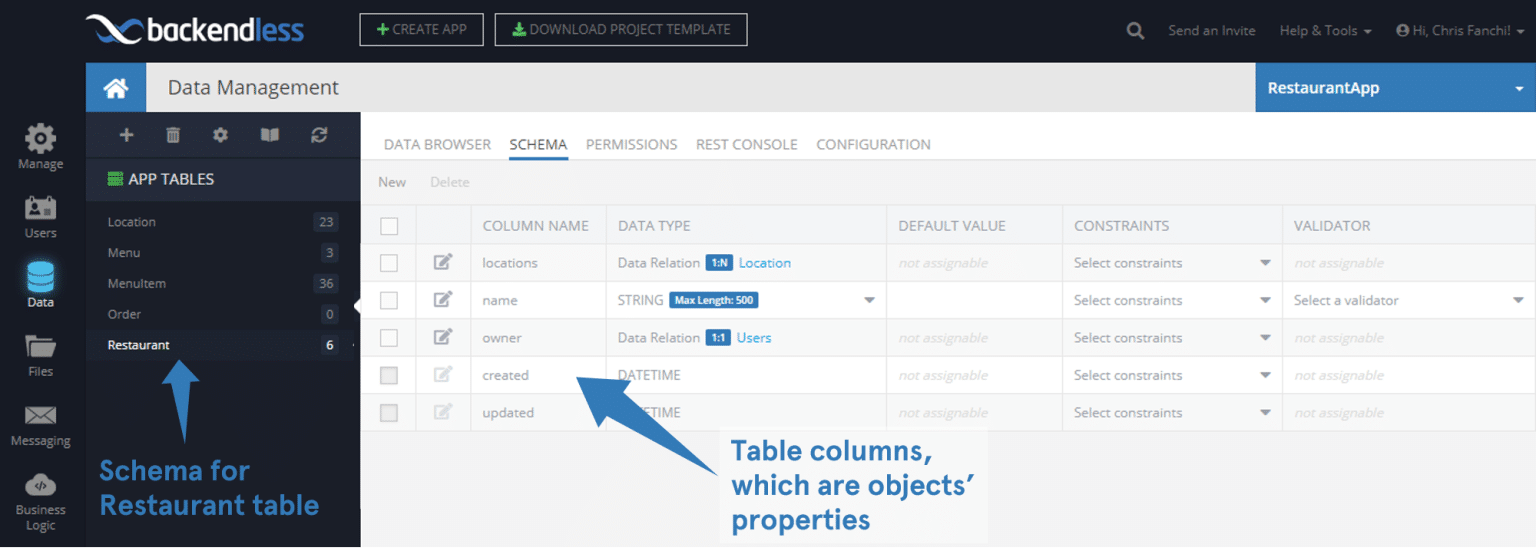Edit the name column
The width and height of the screenshot is (1536, 554).
pyautogui.click(x=442, y=299)
